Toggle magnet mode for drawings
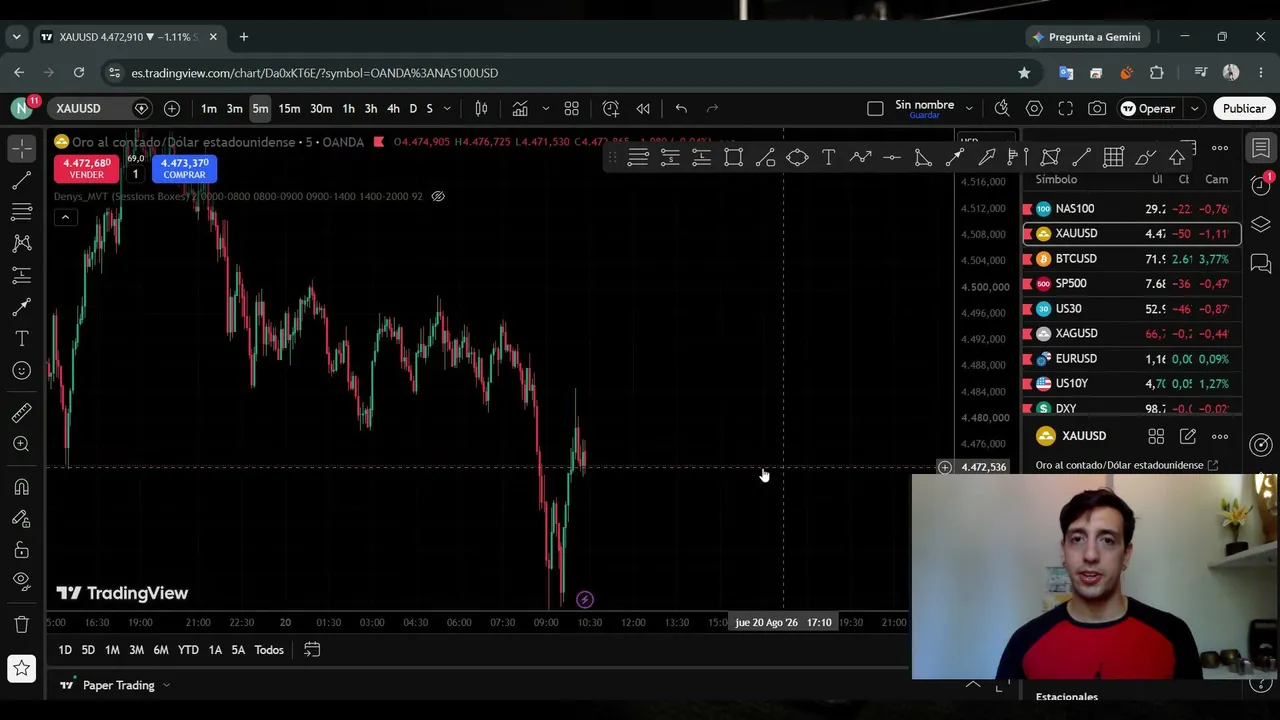 click(x=21, y=487)
